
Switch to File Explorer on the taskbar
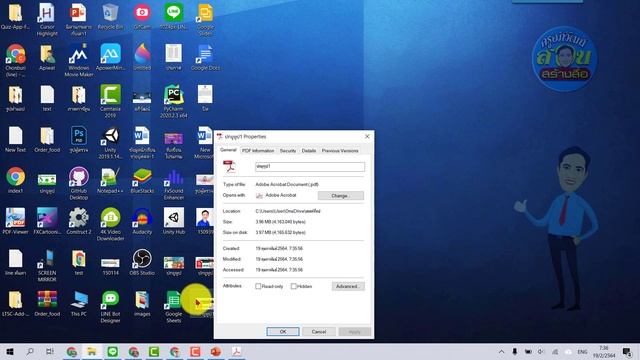tap(92, 351)
